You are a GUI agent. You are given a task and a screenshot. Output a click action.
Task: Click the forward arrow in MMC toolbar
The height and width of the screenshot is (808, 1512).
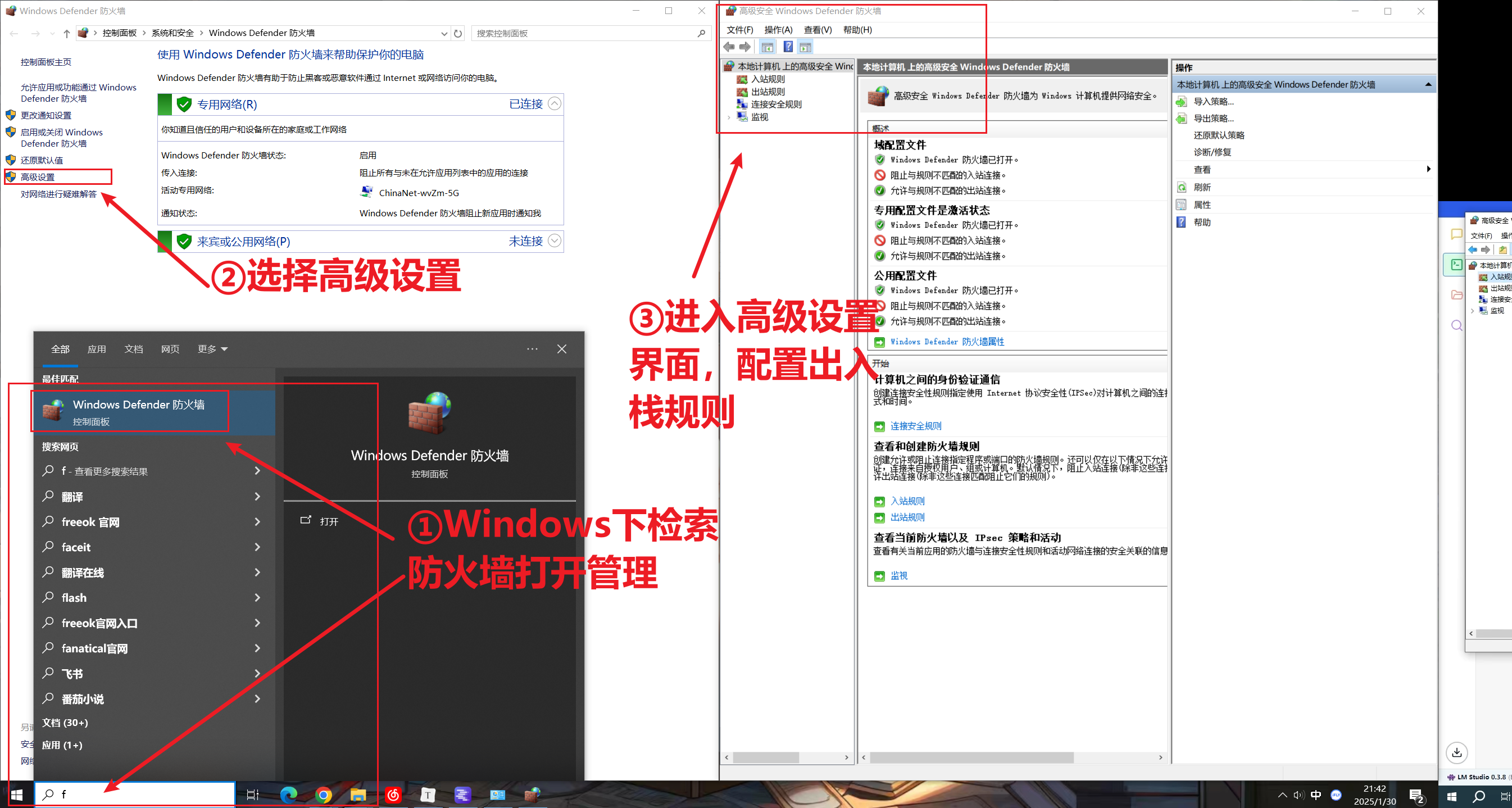[x=745, y=47]
